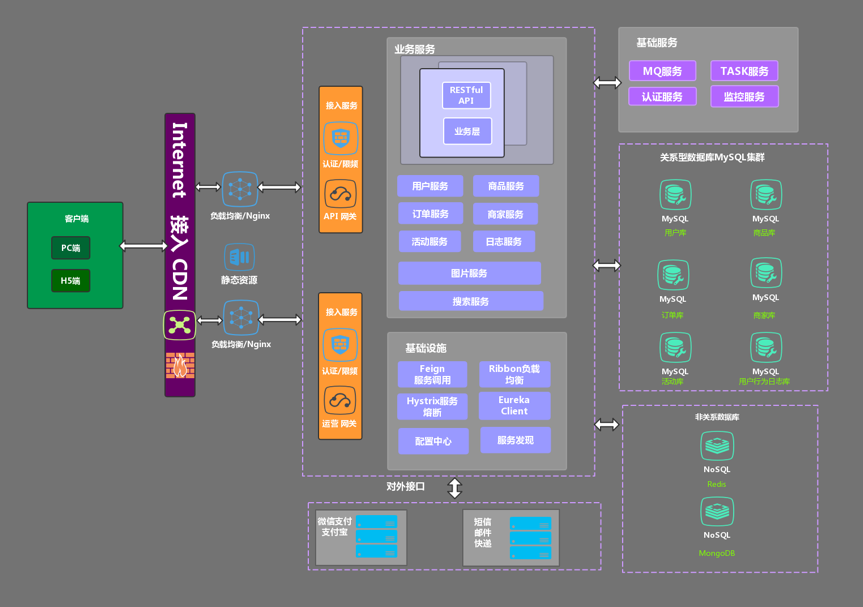
Task: Select the 静态资源 static resource icon
Action: click(x=239, y=257)
